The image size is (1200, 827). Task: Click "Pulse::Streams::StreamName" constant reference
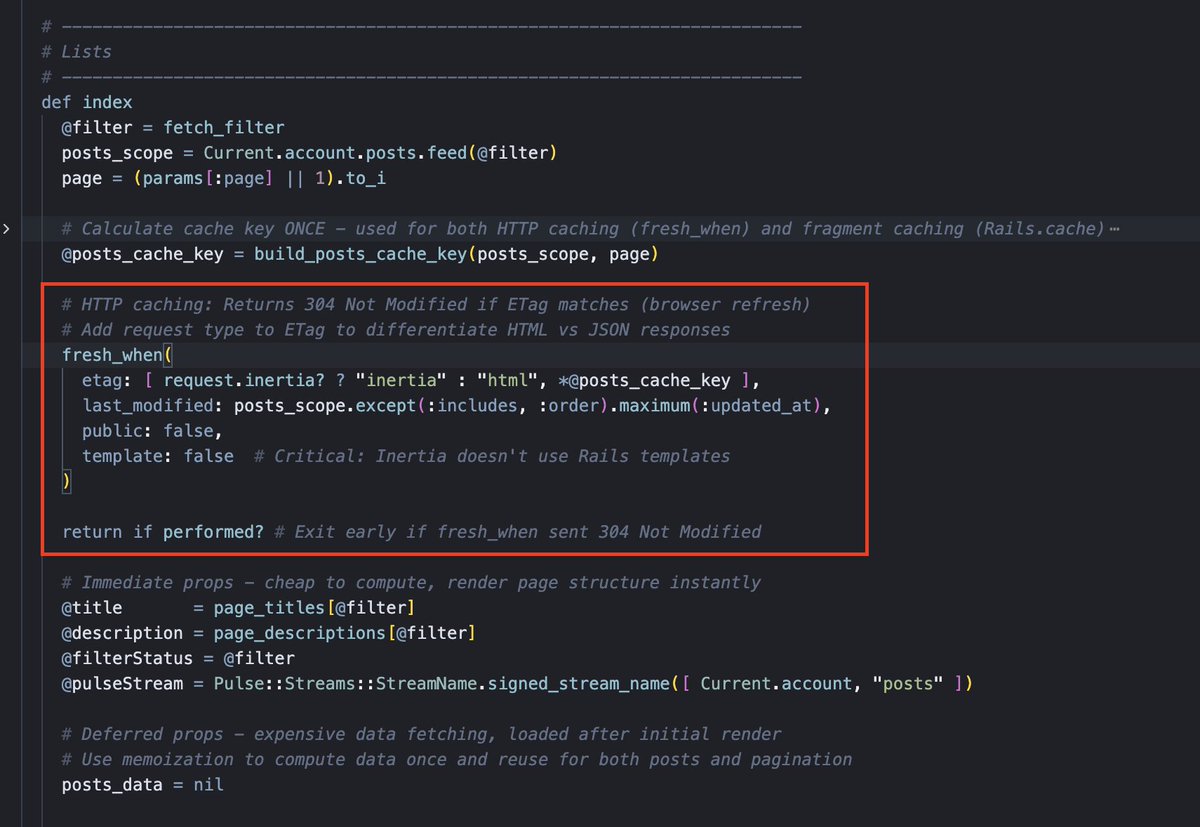point(345,684)
